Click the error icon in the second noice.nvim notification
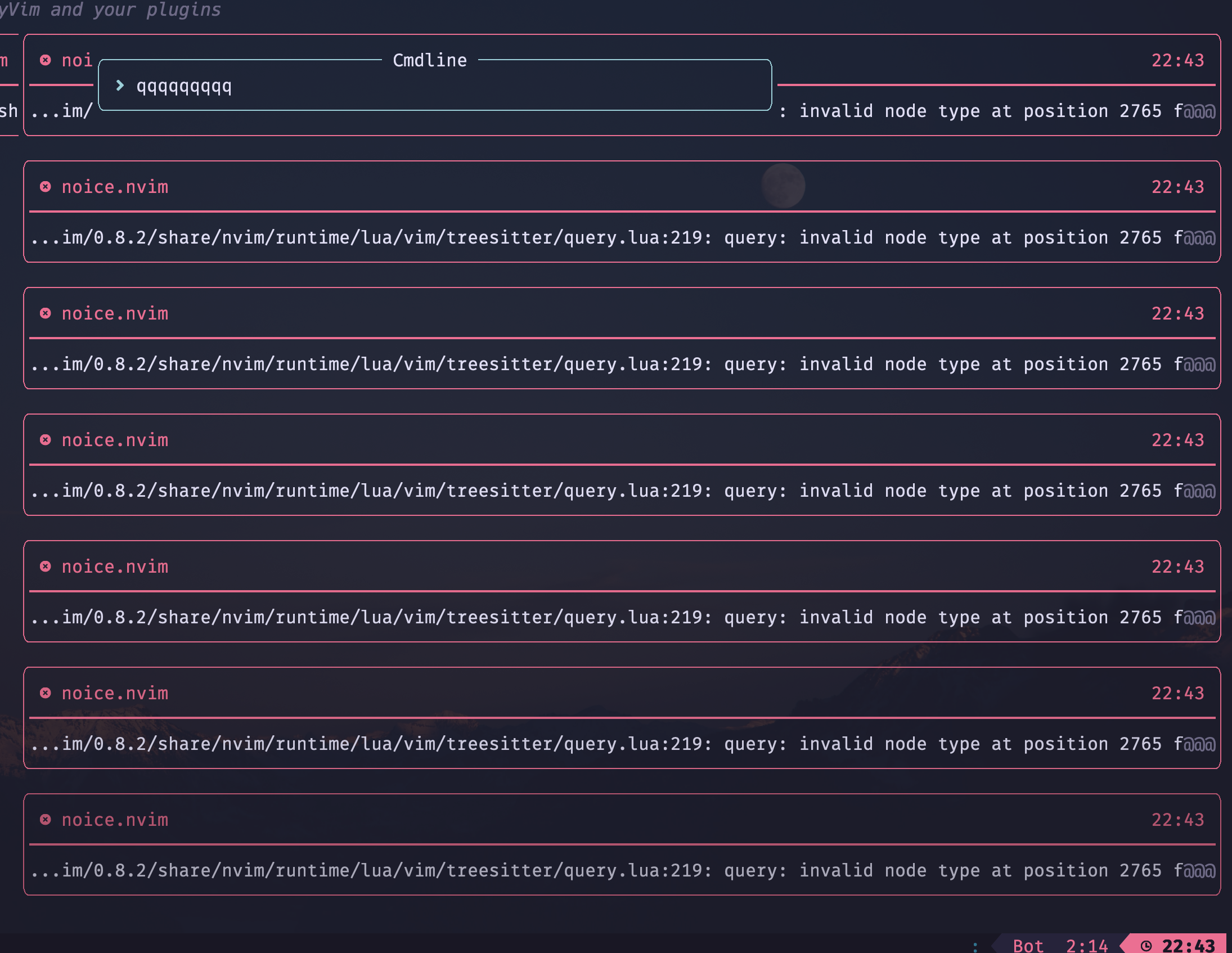Image resolution: width=1232 pixels, height=953 pixels. (46, 187)
